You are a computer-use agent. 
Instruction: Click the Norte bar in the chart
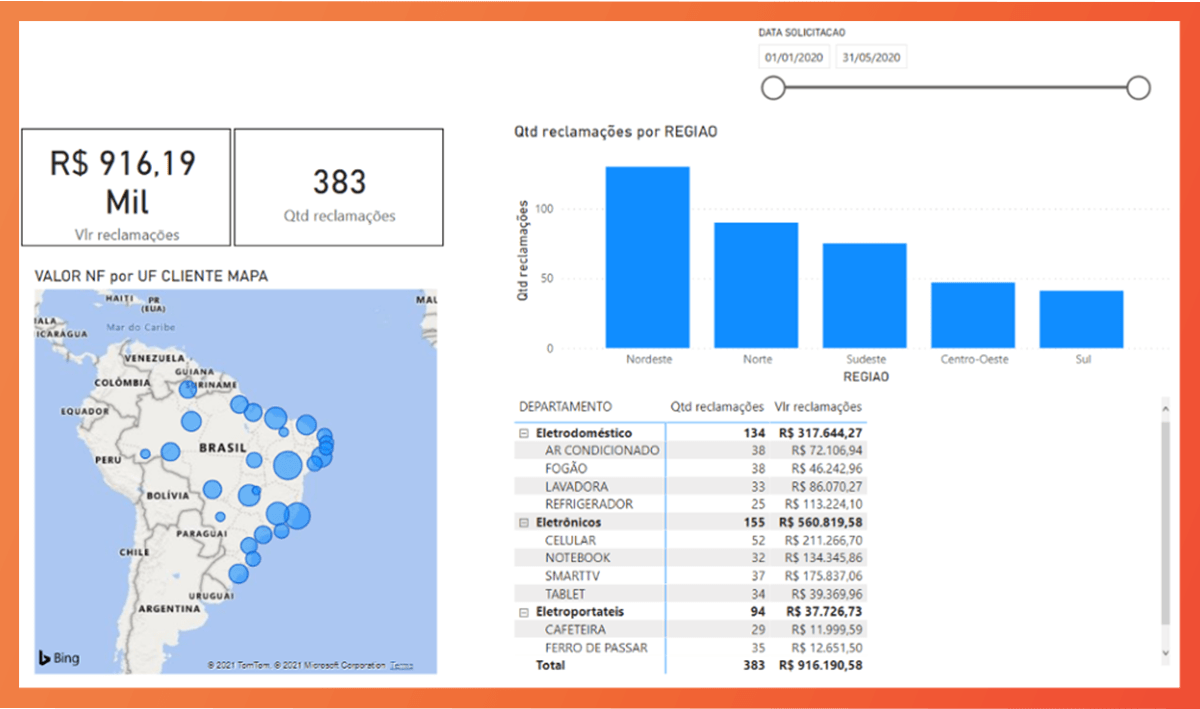pyautogui.click(x=757, y=285)
